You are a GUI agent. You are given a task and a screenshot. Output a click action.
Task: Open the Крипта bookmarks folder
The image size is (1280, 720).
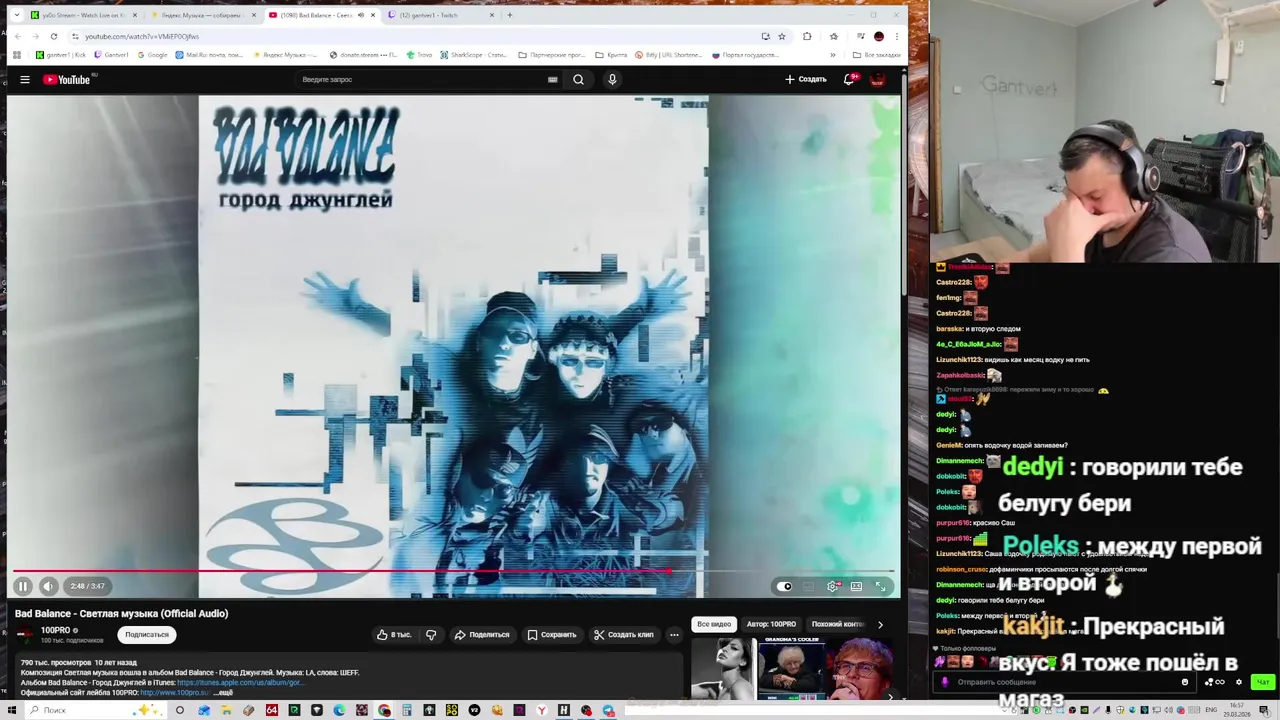[611, 55]
